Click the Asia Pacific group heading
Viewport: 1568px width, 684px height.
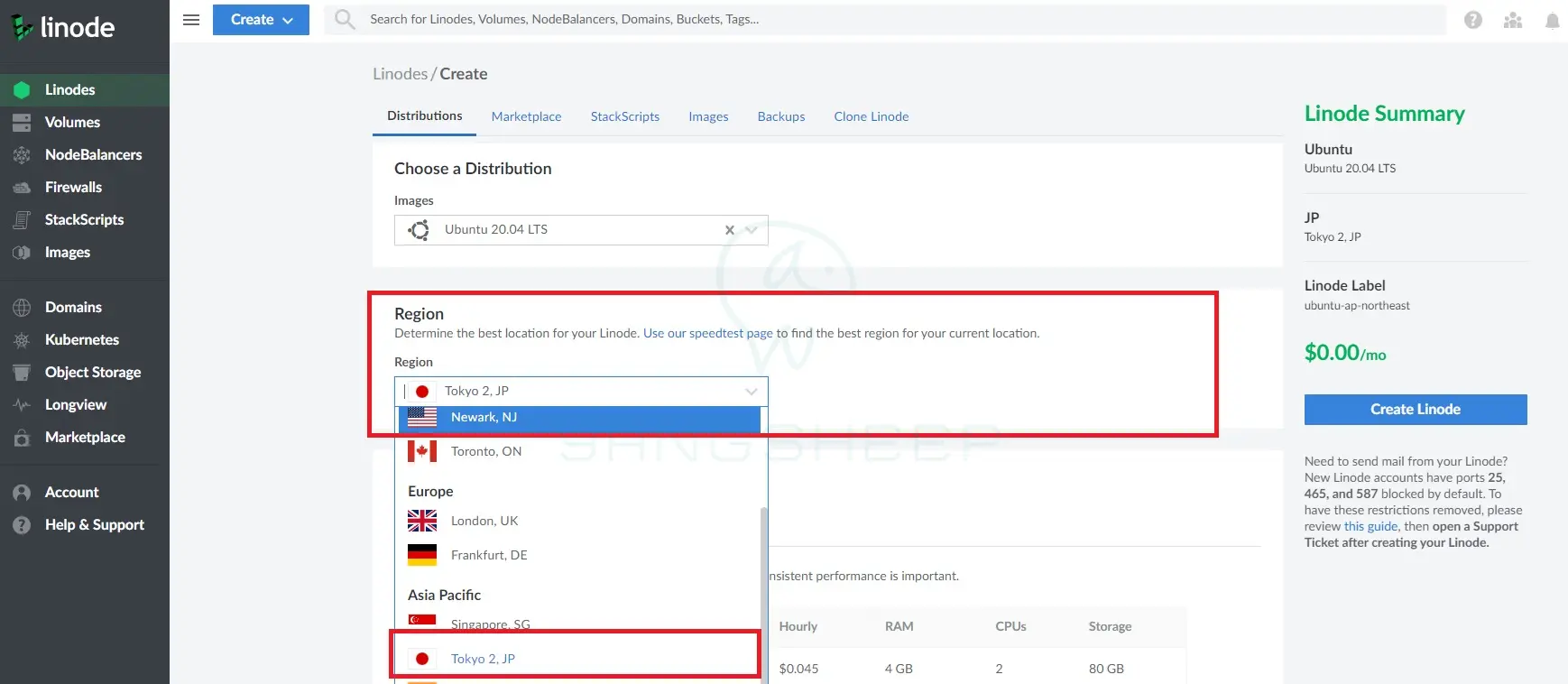[444, 596]
